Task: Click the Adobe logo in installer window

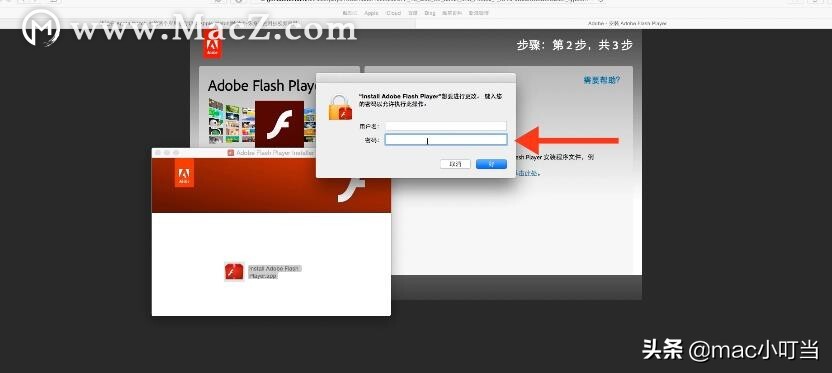Action: coord(184,174)
